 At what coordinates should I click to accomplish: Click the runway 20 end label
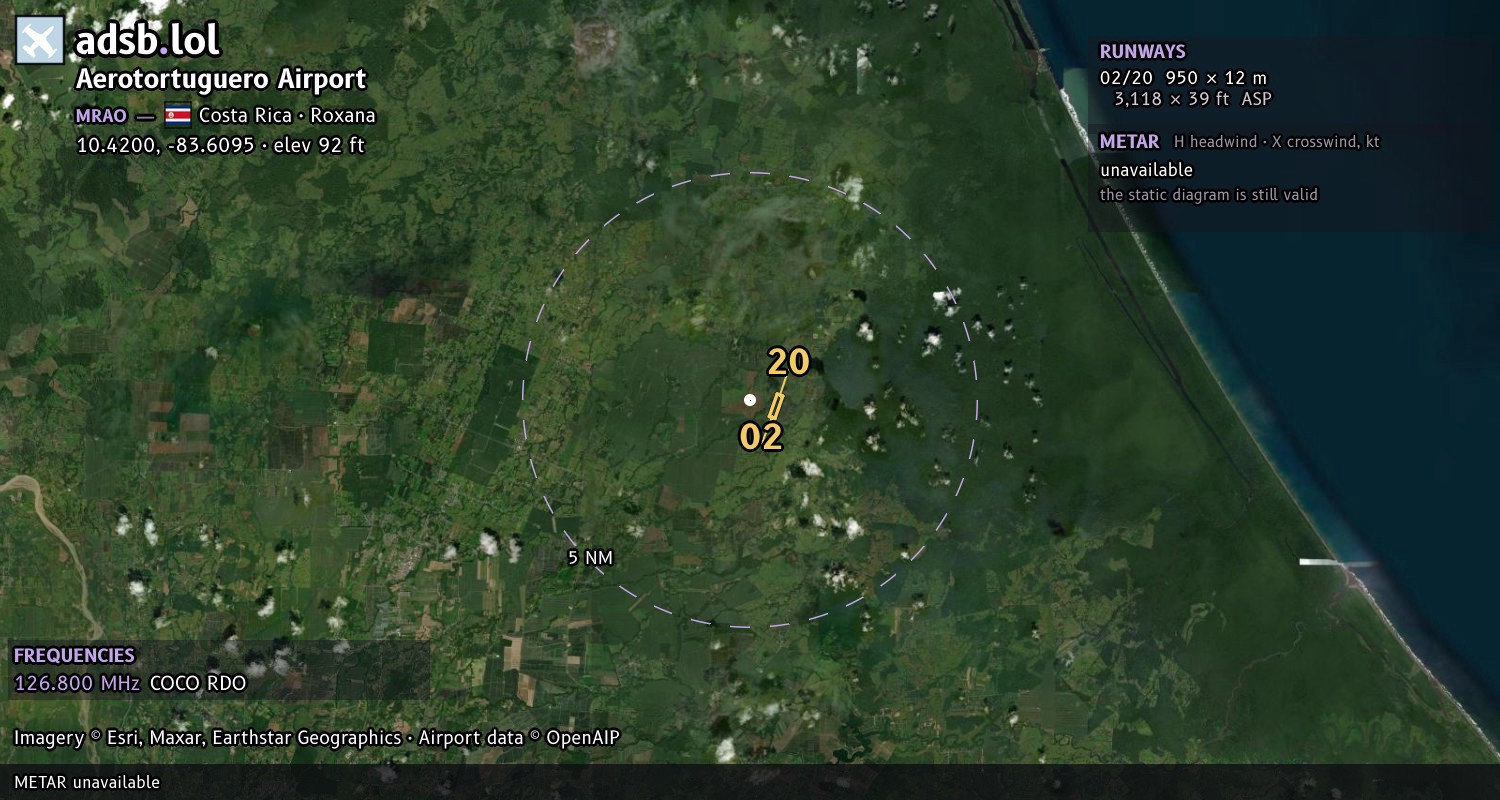point(788,363)
